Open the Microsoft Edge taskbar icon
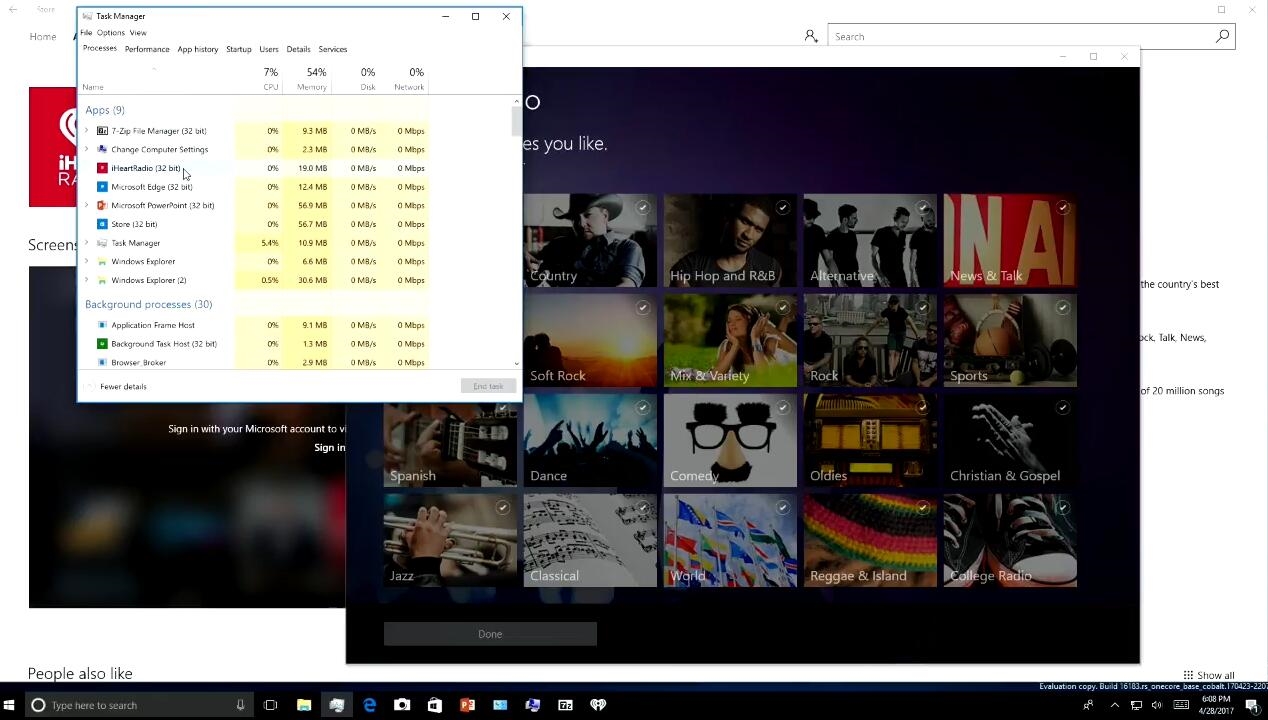1268x720 pixels. pyautogui.click(x=369, y=705)
